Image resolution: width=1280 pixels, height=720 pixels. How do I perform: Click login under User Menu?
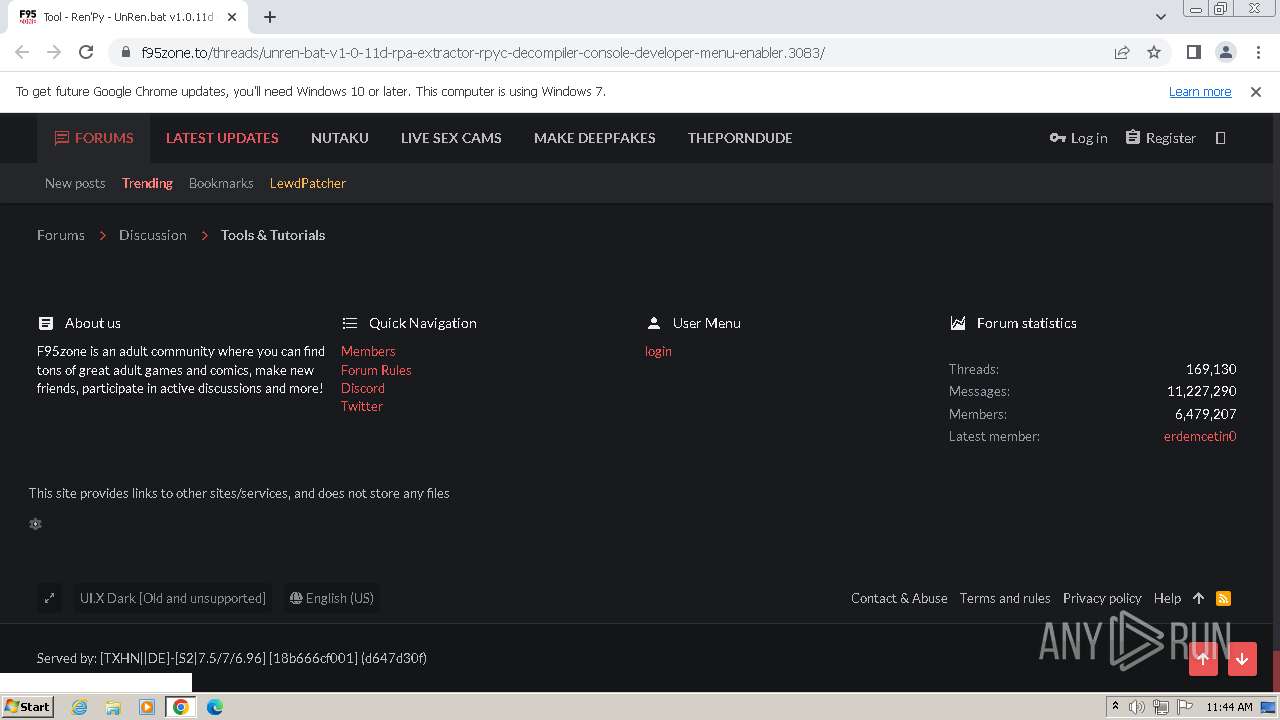(658, 351)
